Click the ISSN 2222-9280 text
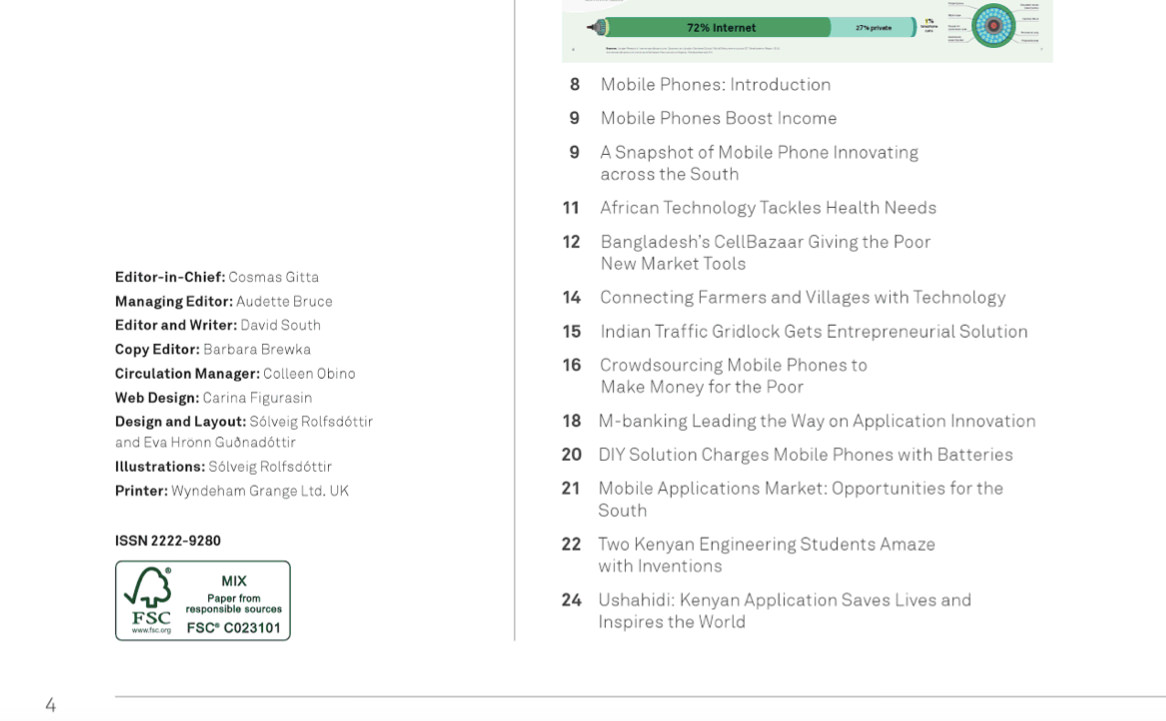The image size is (1166, 721). [168, 541]
